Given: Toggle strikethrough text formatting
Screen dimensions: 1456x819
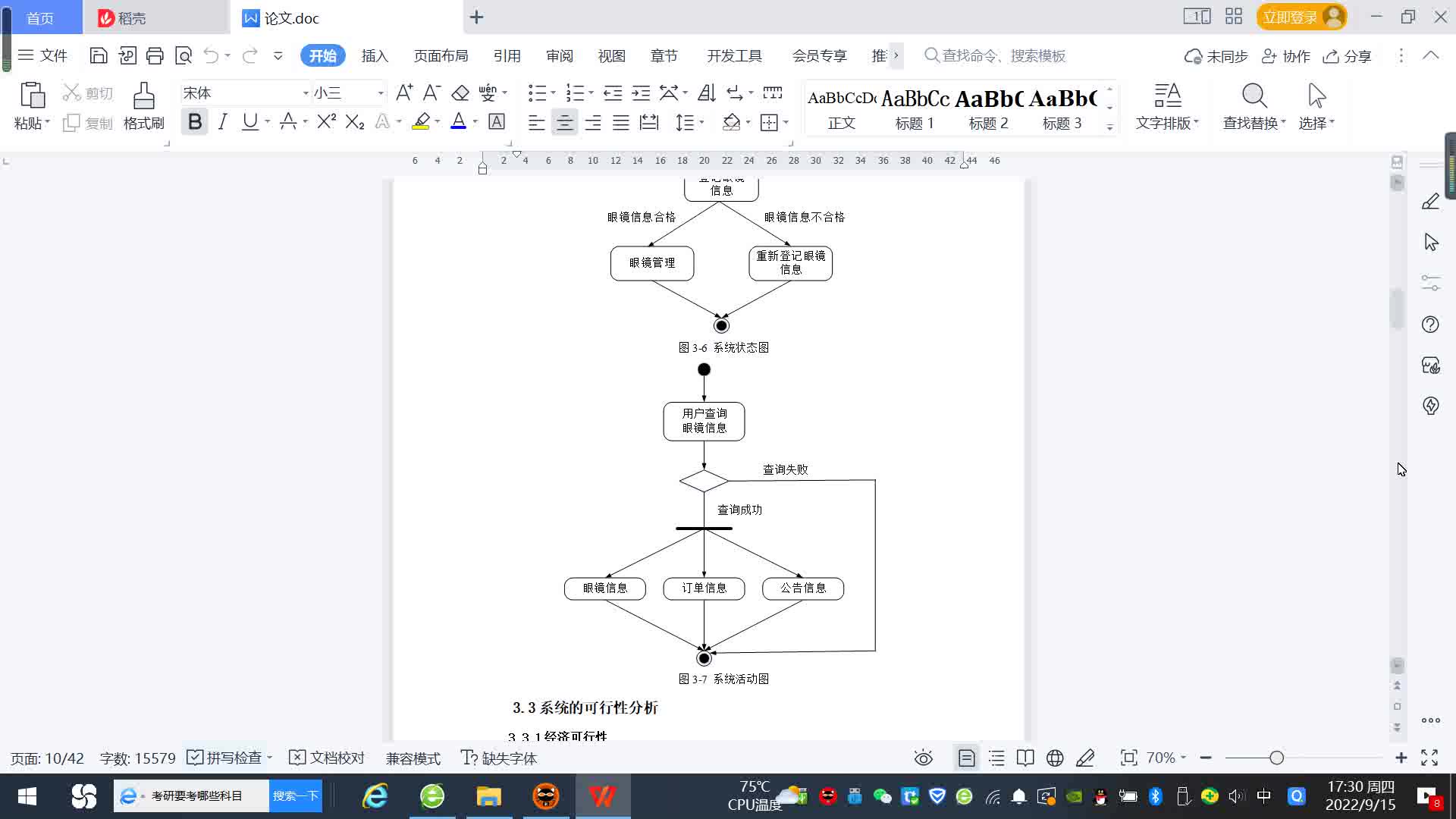Looking at the screenshot, I should (288, 121).
